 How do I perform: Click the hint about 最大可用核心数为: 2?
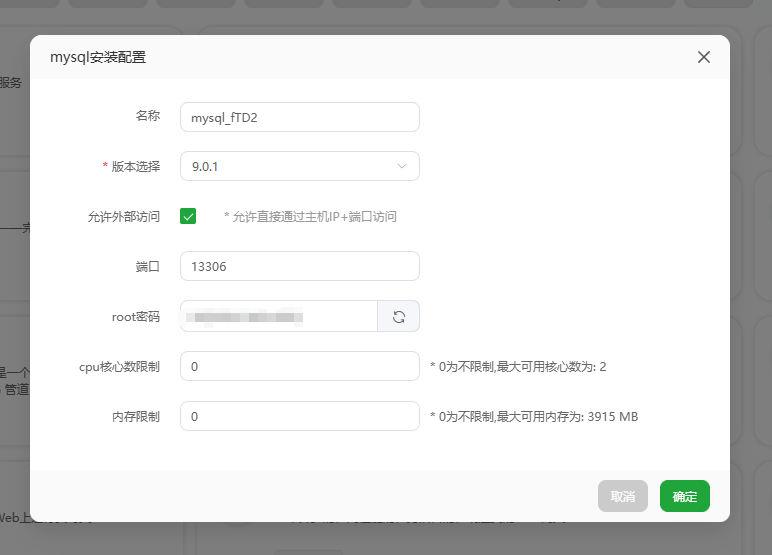coord(518,367)
